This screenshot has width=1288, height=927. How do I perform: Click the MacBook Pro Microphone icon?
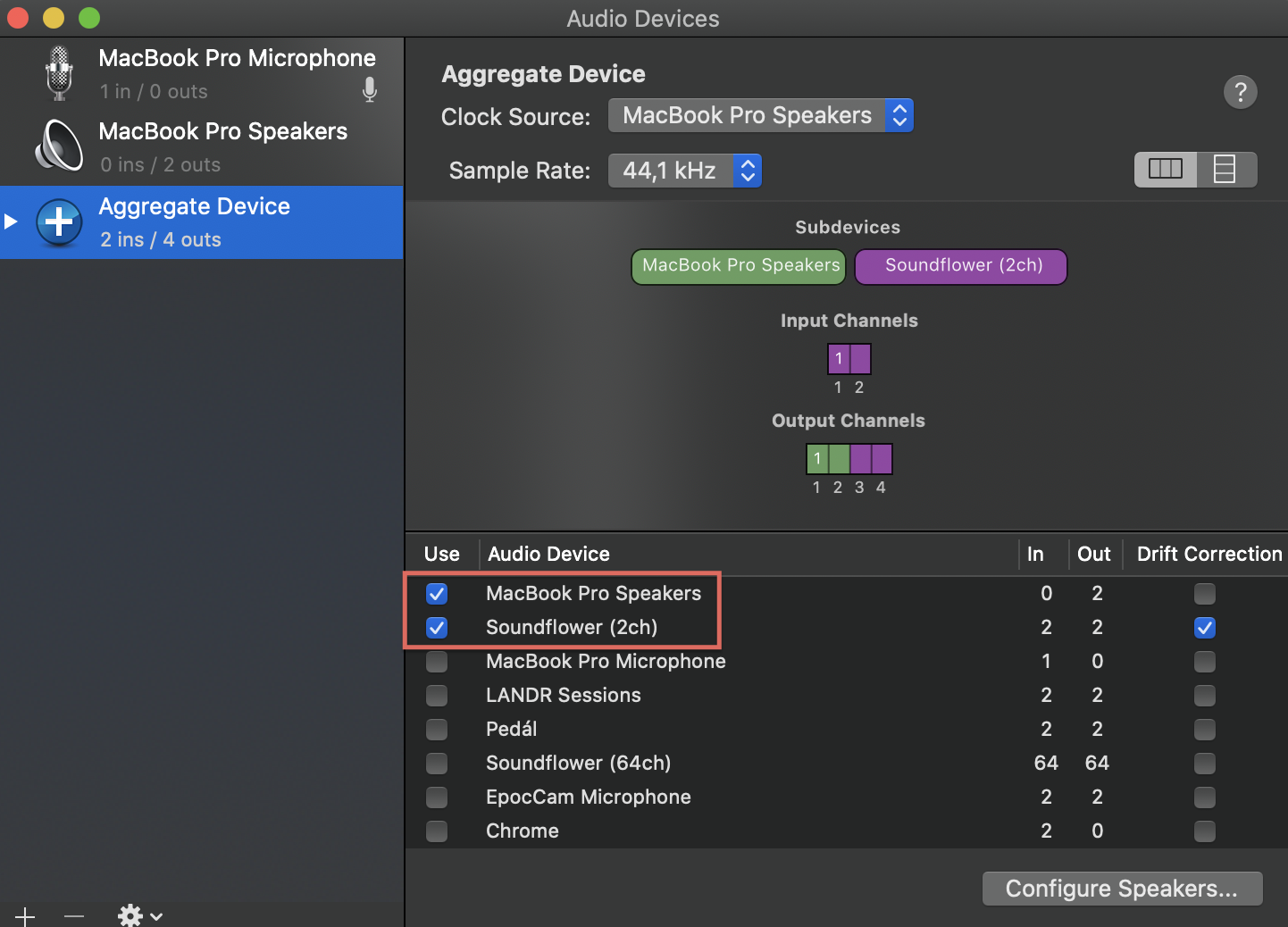59,73
